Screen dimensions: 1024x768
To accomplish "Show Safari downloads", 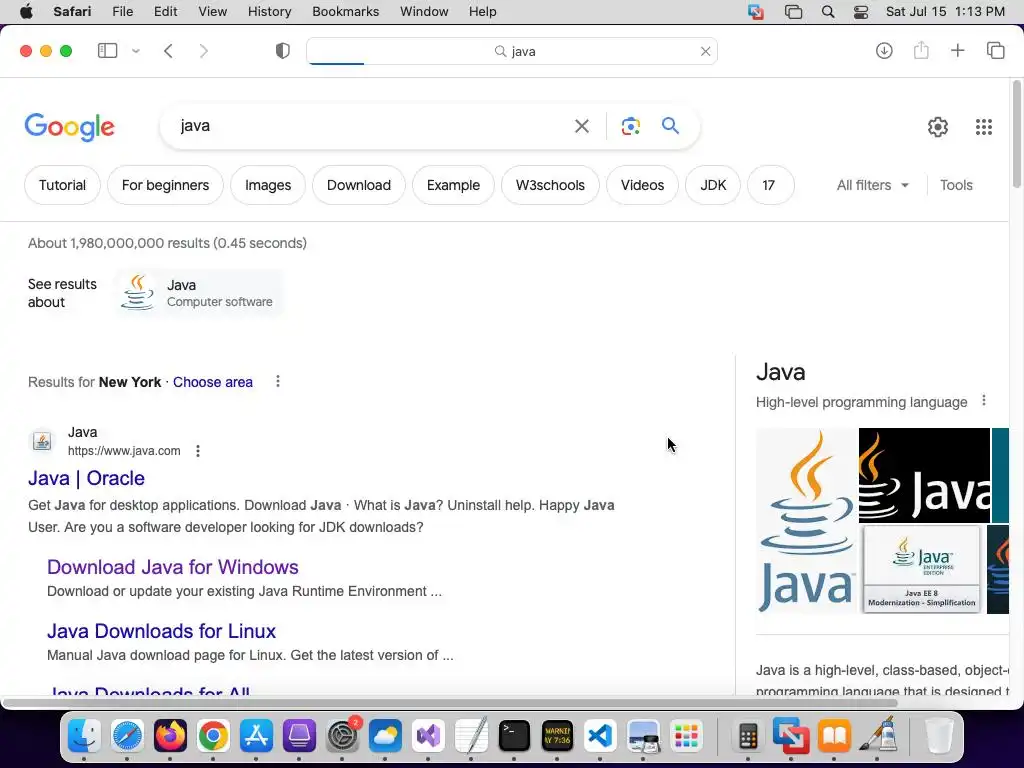I will click(x=884, y=50).
